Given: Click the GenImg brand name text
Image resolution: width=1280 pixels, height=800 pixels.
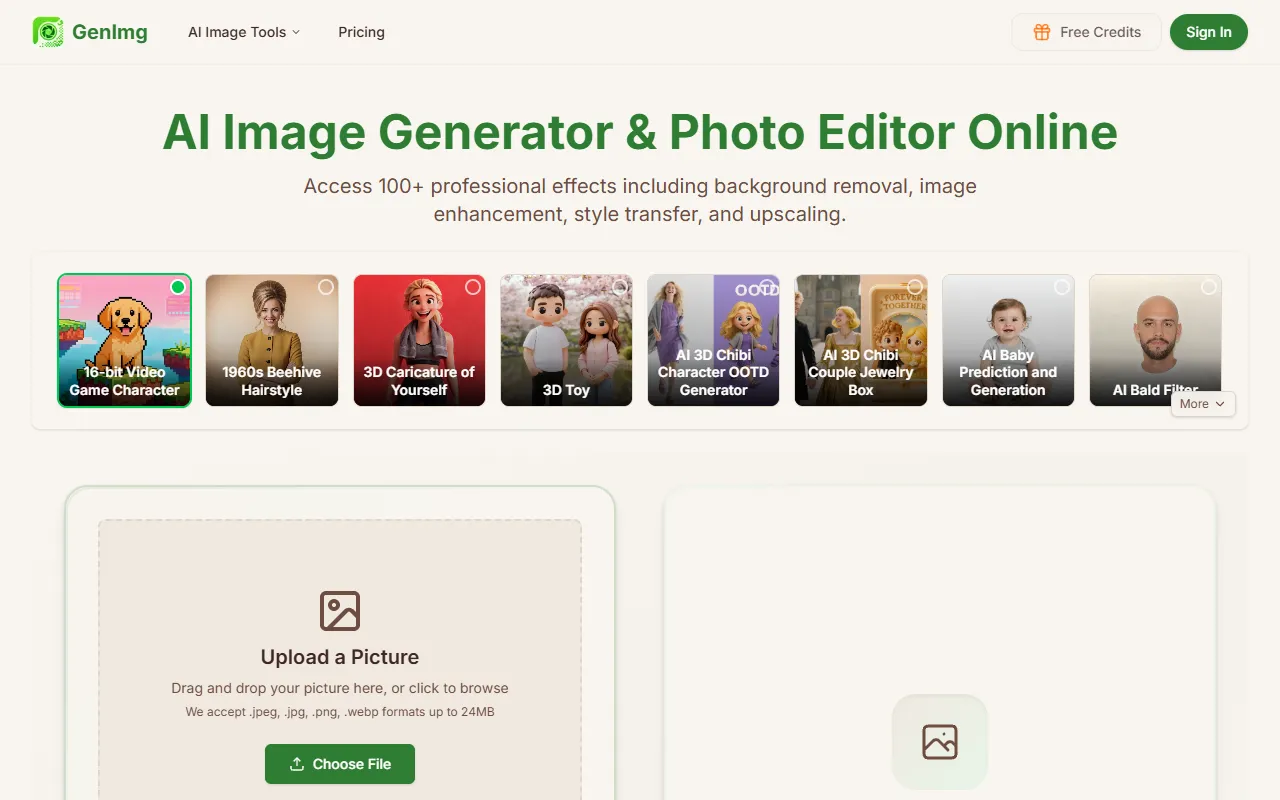Looking at the screenshot, I should 110,32.
